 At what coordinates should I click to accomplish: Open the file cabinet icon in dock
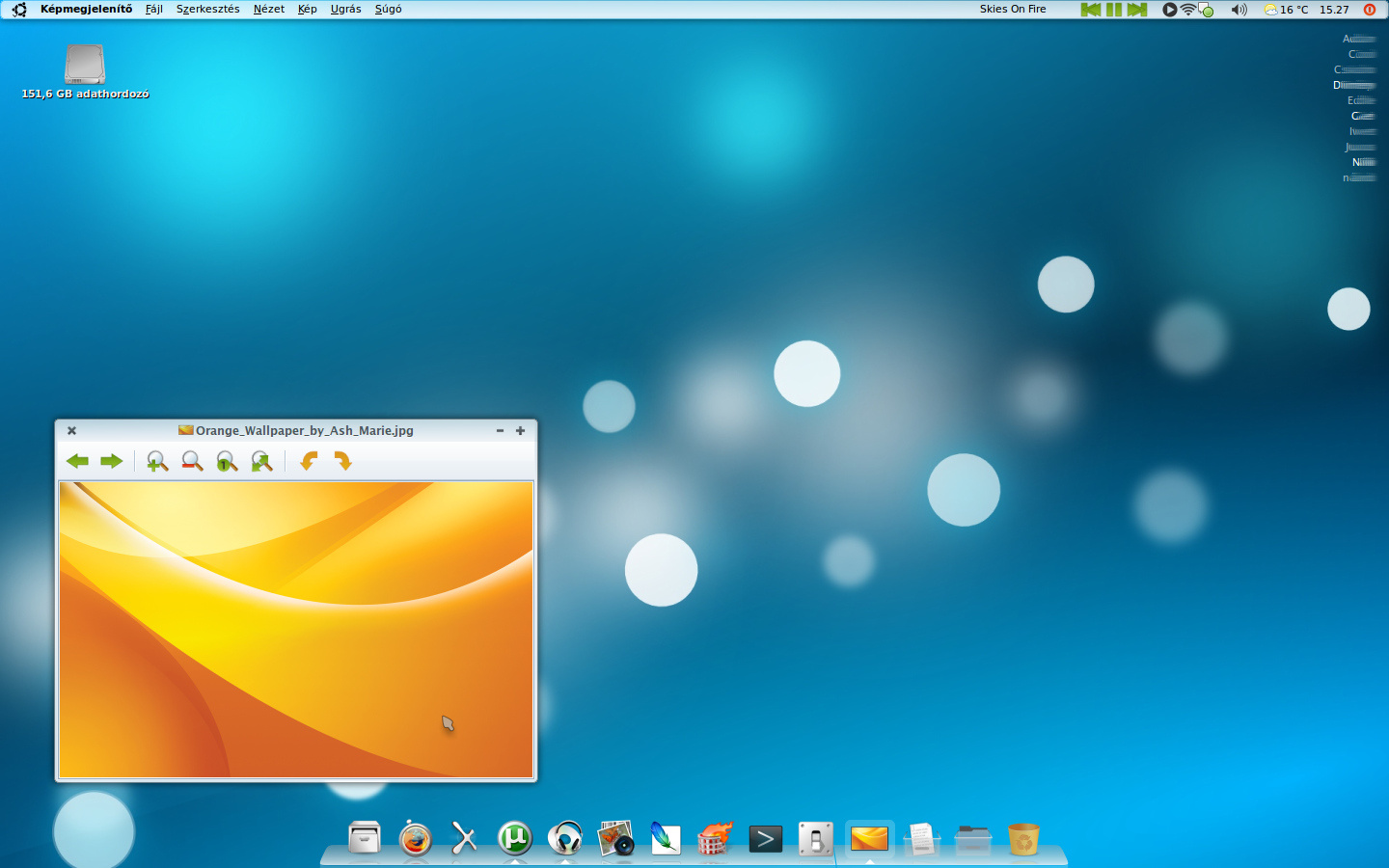point(365,837)
